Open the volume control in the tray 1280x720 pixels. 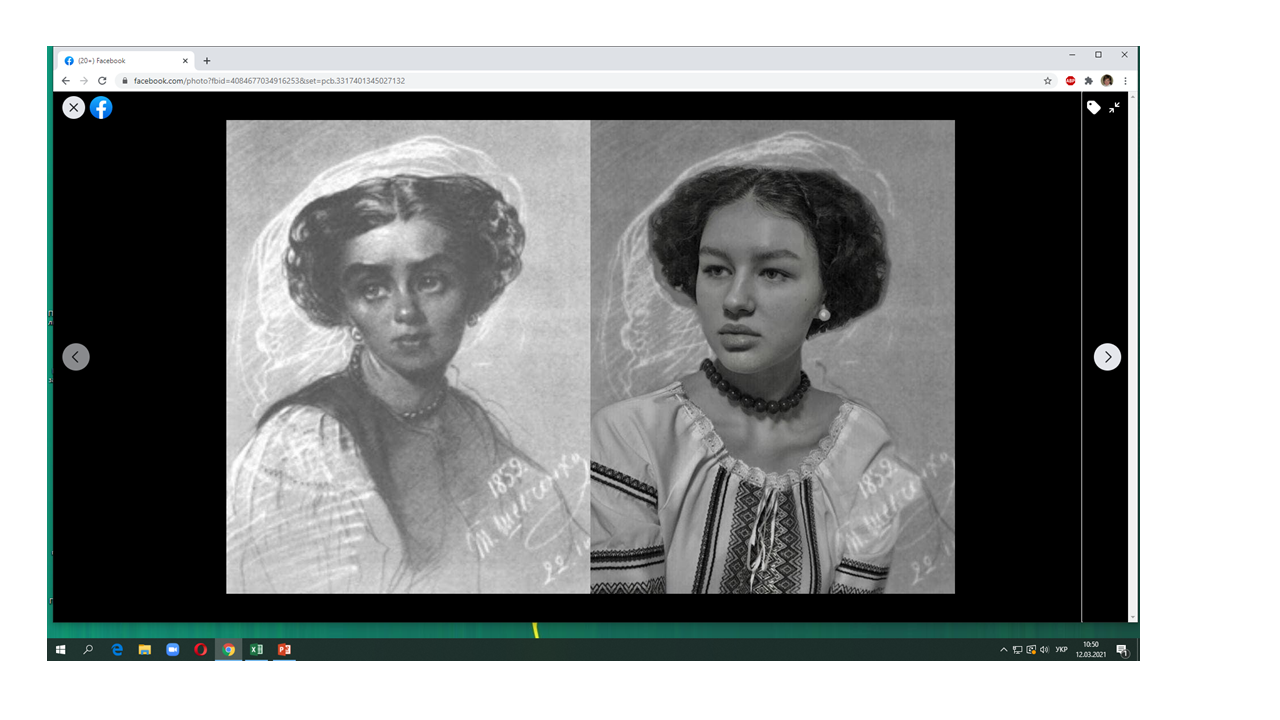[1044, 650]
